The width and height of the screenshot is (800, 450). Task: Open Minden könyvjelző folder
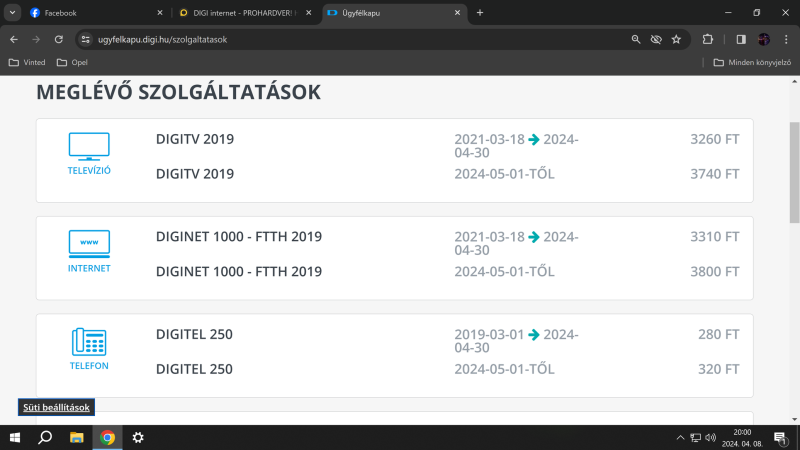[753, 62]
